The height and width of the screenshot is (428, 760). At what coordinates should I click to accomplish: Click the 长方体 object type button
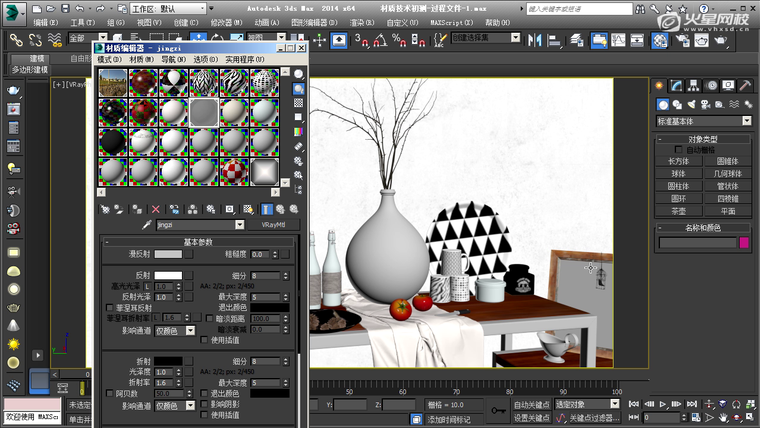[679, 160]
